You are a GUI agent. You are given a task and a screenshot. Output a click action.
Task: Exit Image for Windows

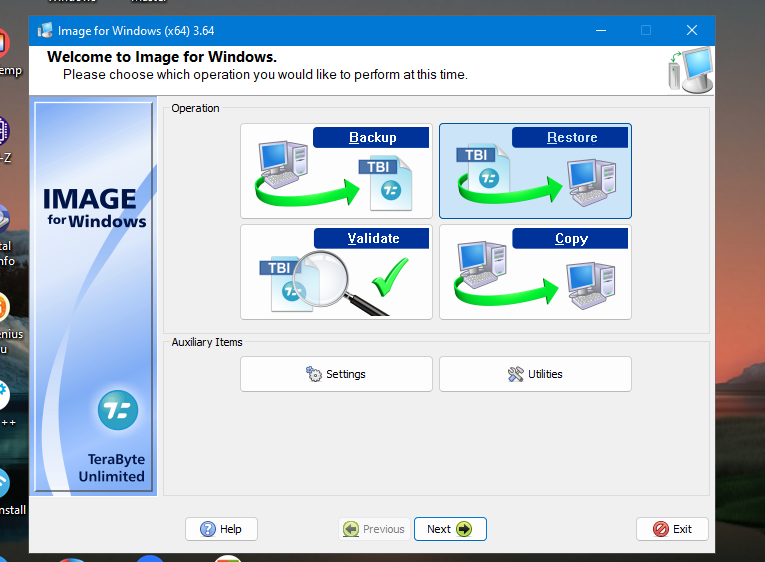[672, 529]
